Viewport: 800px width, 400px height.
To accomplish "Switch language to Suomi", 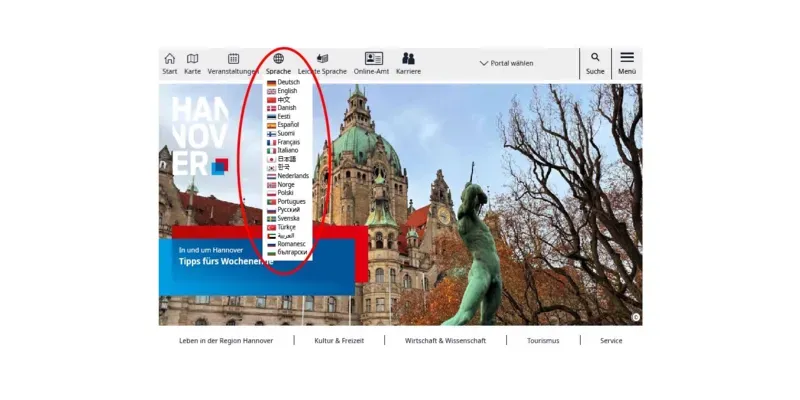I will click(x=281, y=133).
